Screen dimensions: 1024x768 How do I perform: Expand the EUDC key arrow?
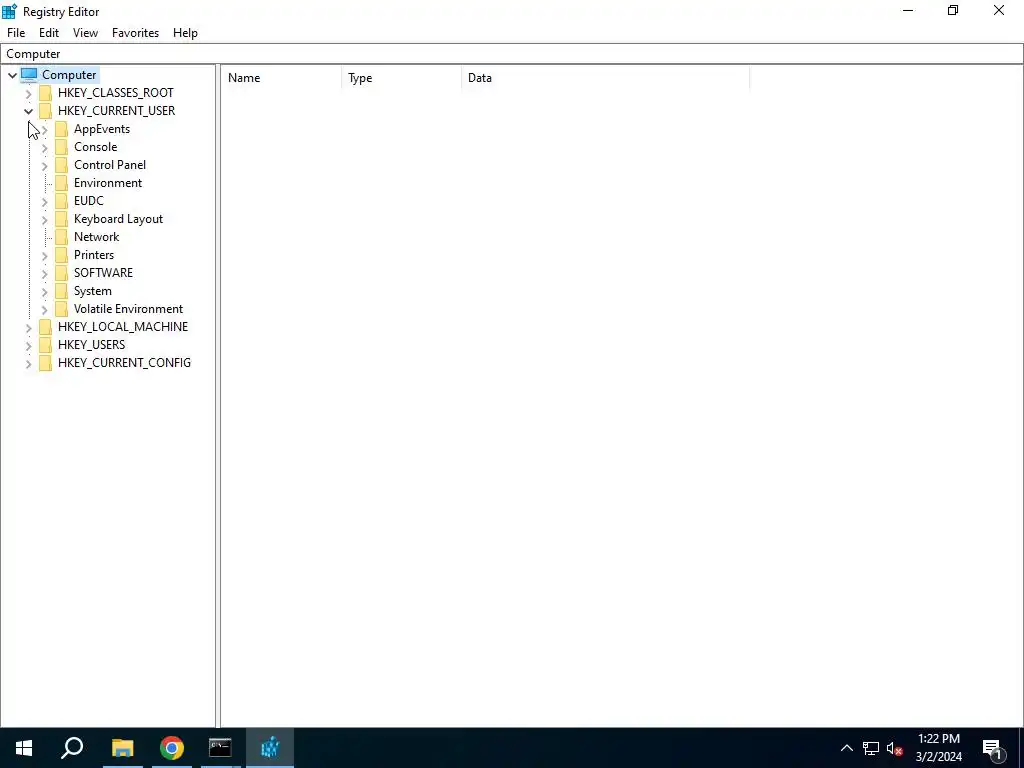click(44, 201)
